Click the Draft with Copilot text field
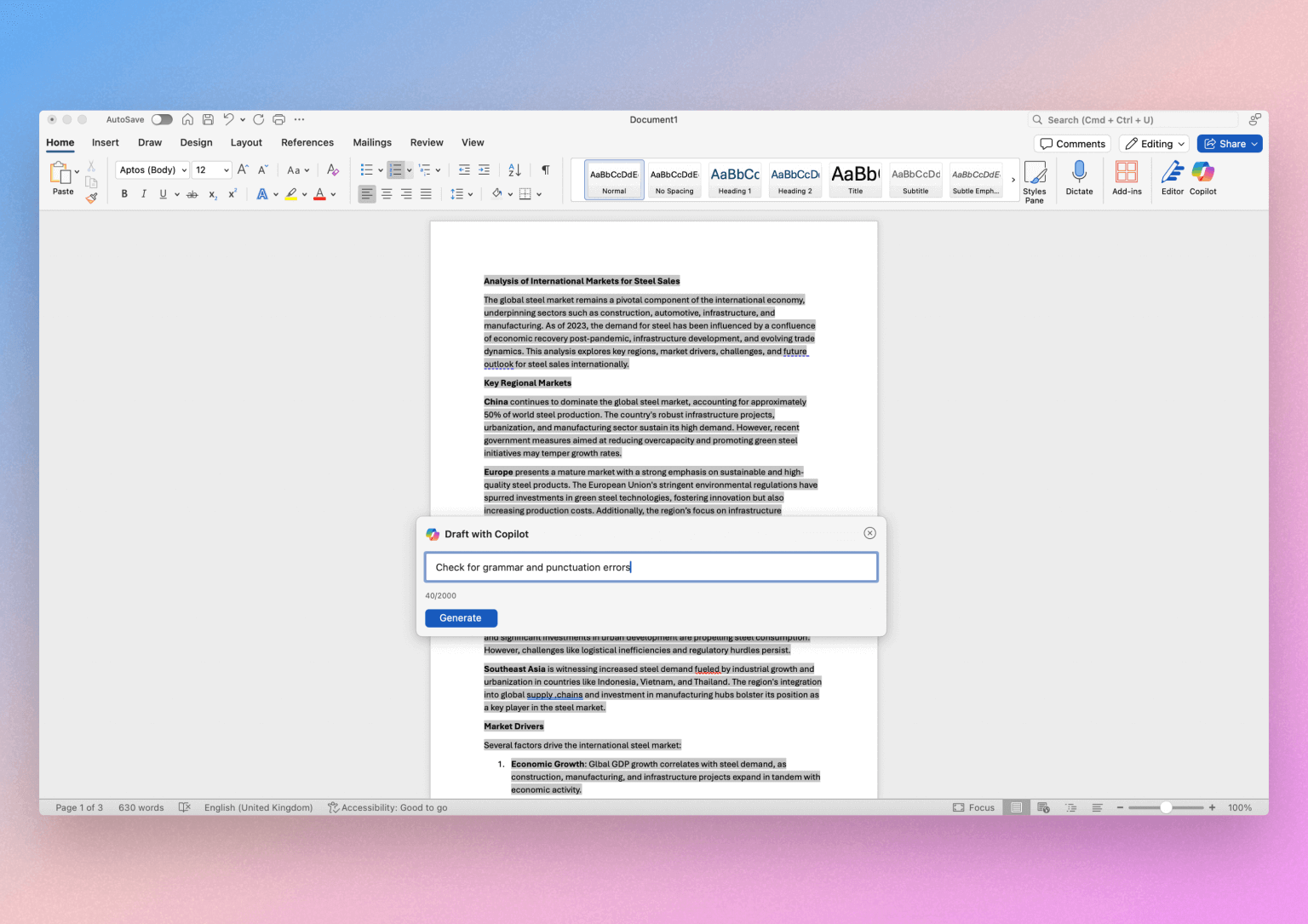1308x924 pixels. pos(651,566)
